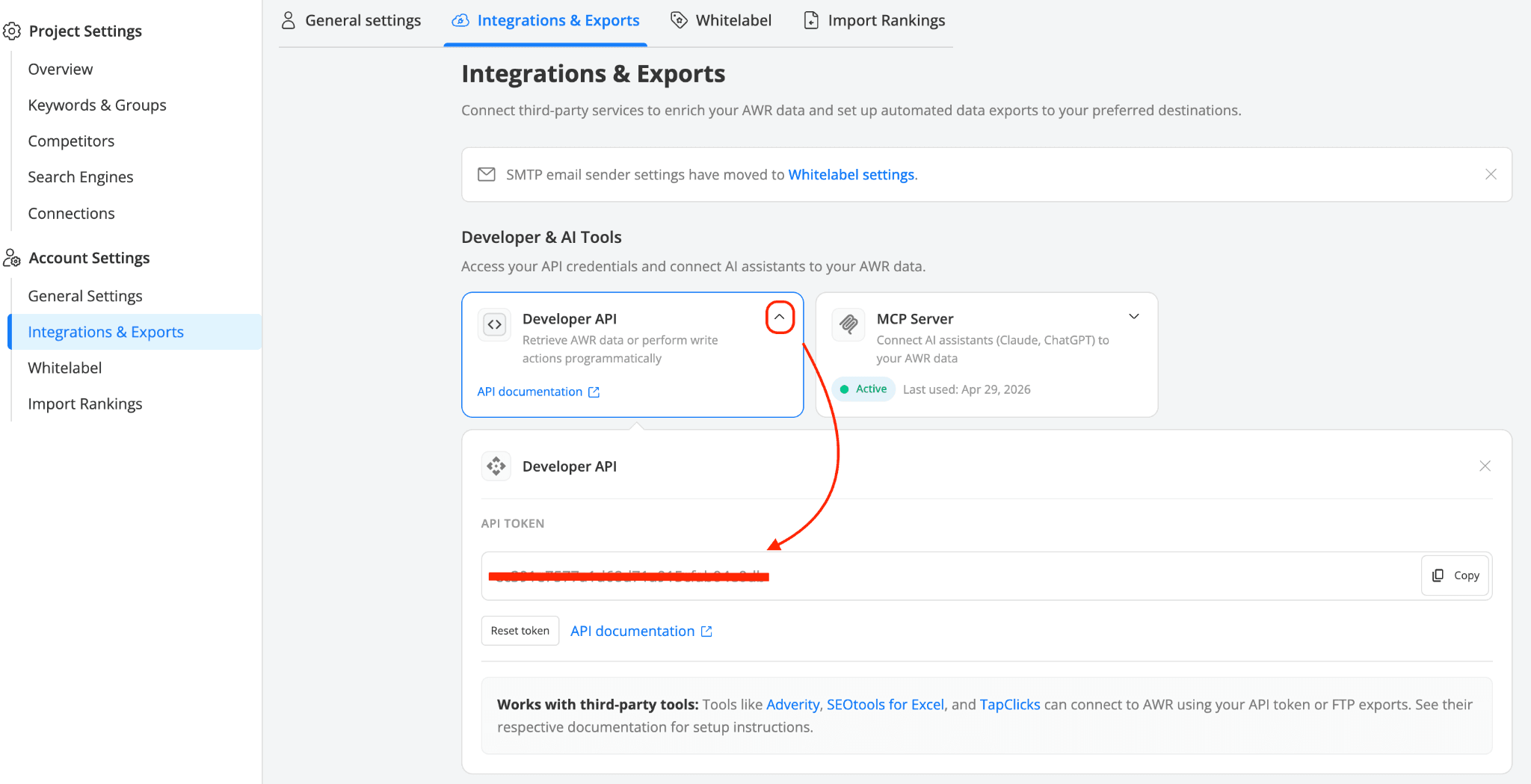Open Connections in the sidebar

tap(71, 214)
